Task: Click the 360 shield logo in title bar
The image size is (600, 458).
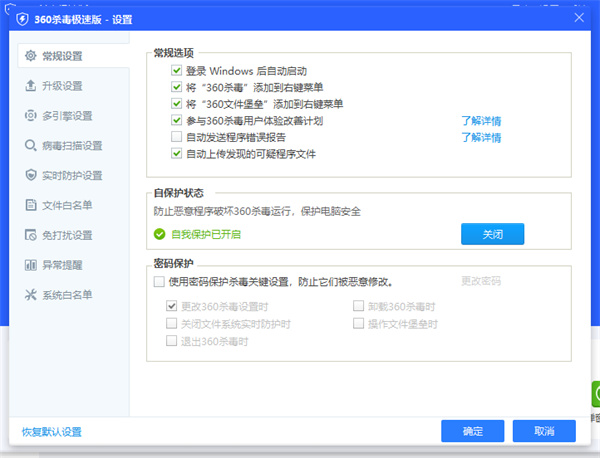Action: point(23,19)
